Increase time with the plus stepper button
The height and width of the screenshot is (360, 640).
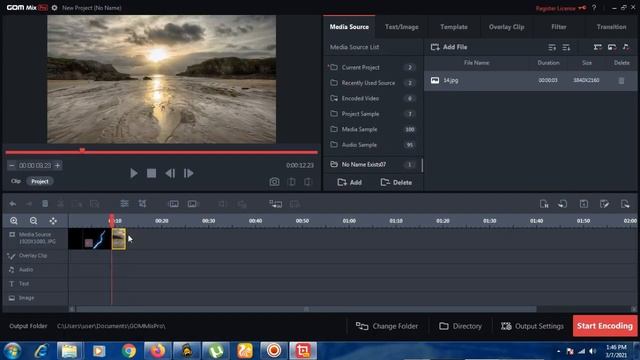click(58, 165)
